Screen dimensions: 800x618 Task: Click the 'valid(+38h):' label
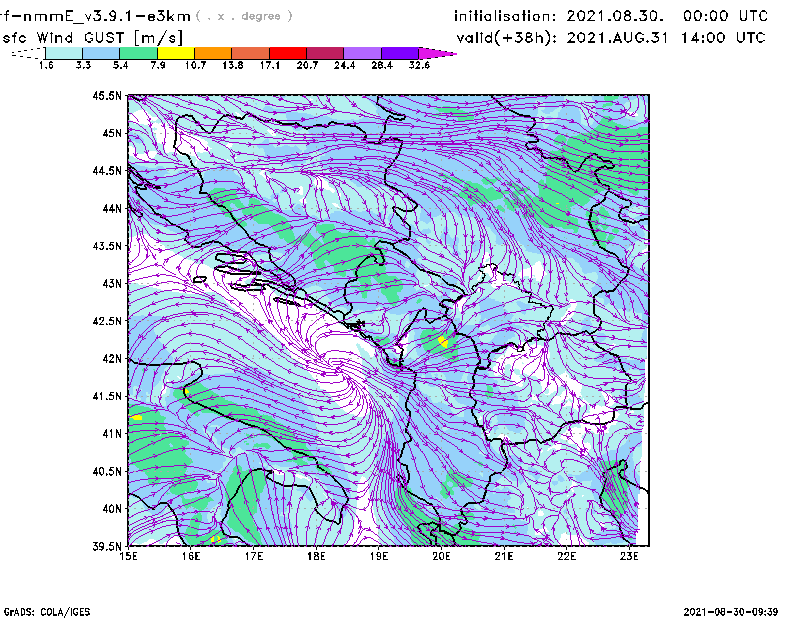coord(507,38)
